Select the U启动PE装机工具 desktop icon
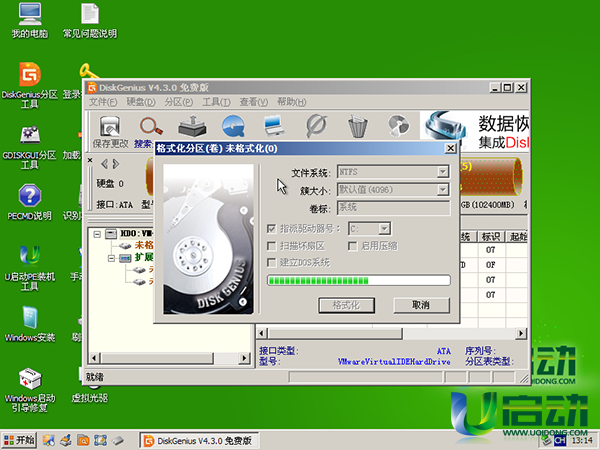600x450 pixels. 29,269
